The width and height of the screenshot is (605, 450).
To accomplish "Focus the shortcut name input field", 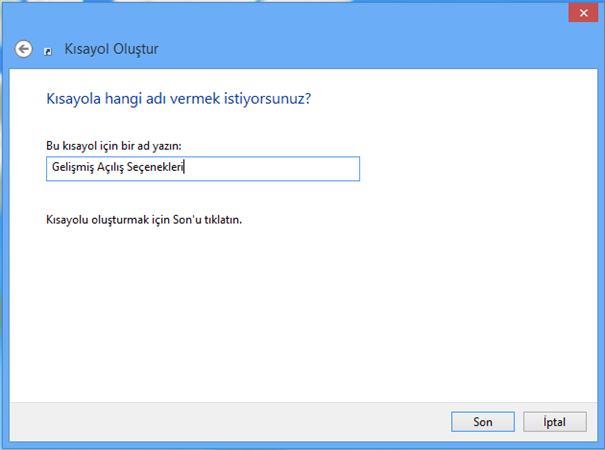I will pos(203,169).
